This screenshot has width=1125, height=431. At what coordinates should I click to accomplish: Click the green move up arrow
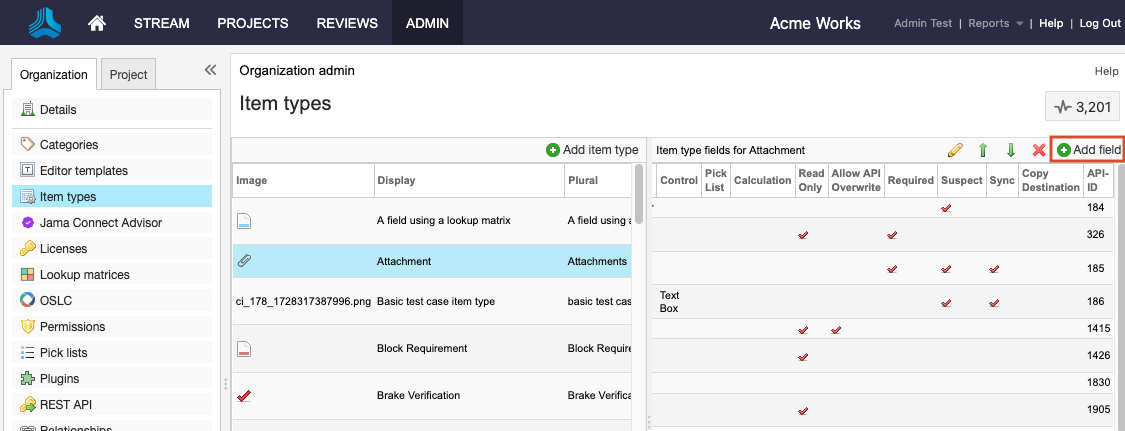[983, 150]
